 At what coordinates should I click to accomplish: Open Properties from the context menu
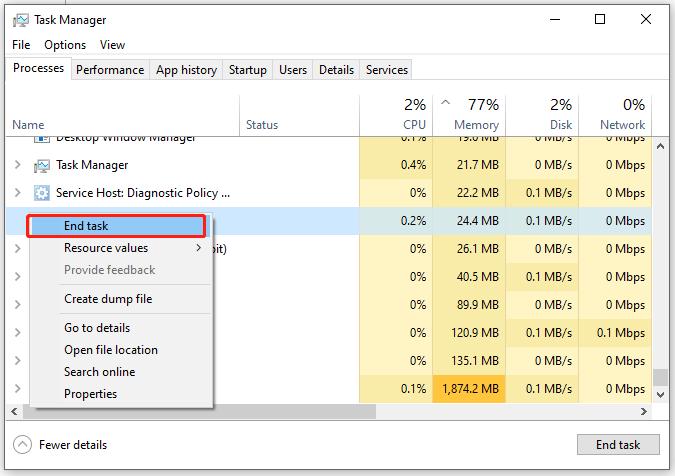[x=90, y=394]
